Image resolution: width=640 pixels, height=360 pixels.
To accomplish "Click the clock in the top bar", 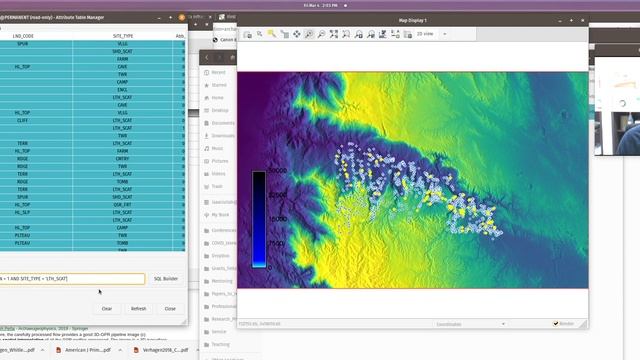I will tap(320, 6).
